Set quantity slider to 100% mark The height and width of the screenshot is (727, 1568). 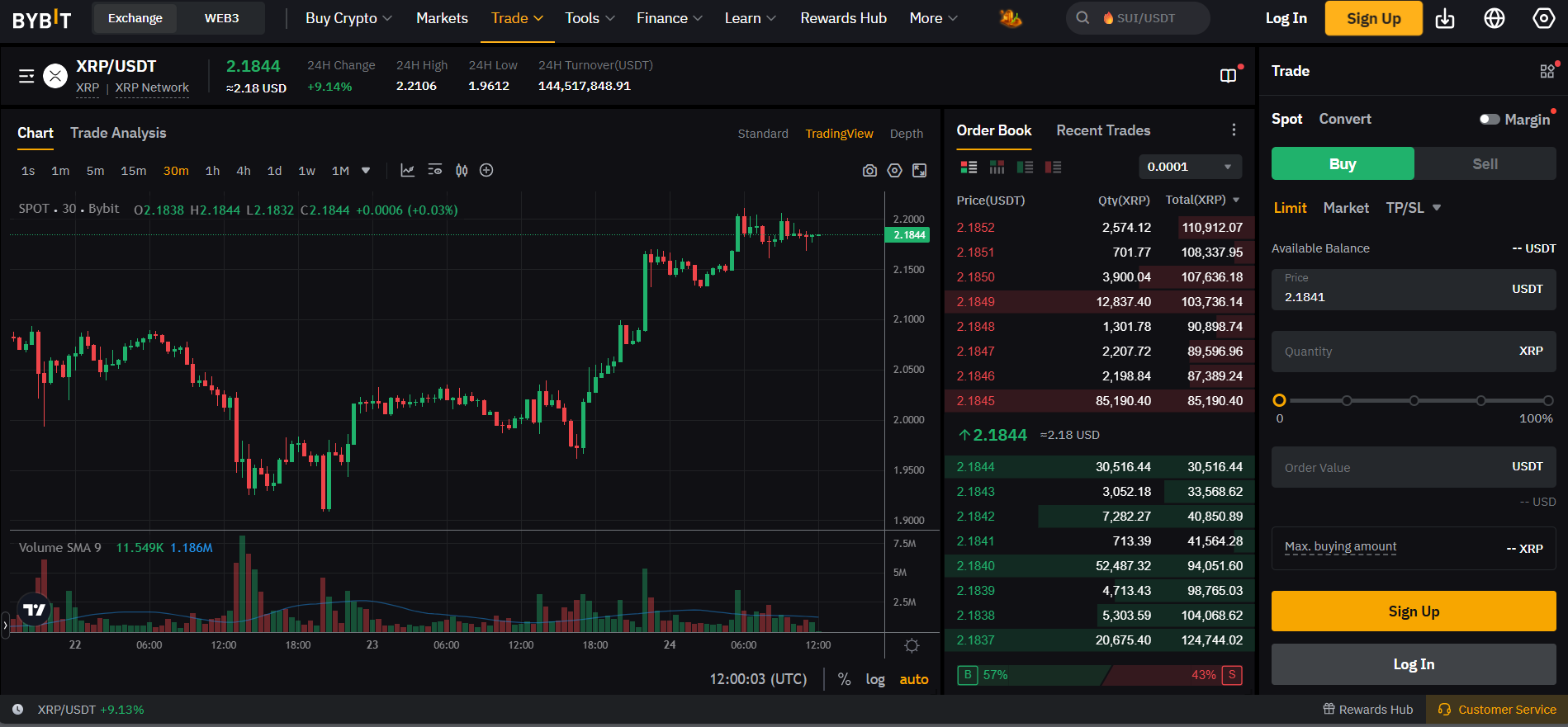pyautogui.click(x=1548, y=400)
